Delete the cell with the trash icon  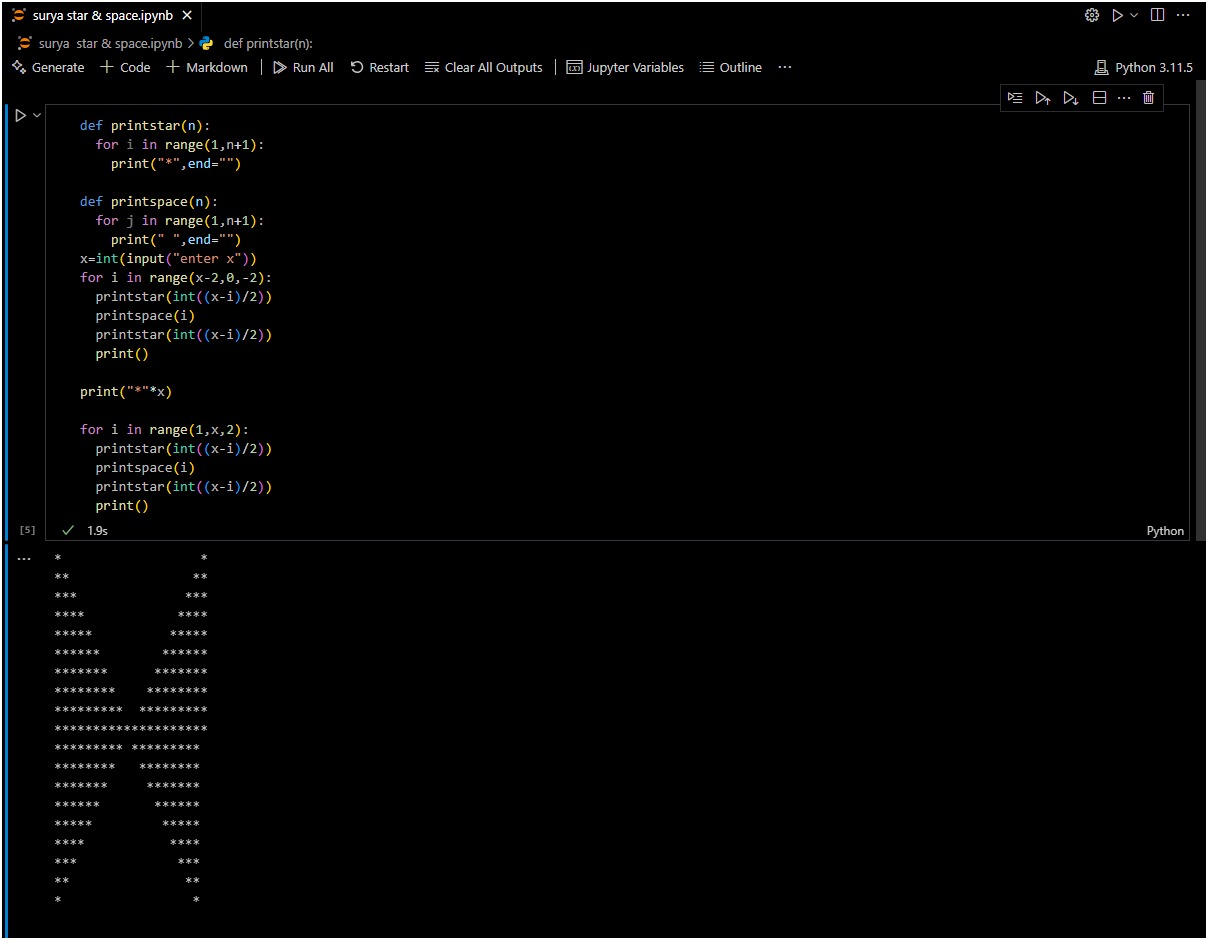pos(1148,98)
